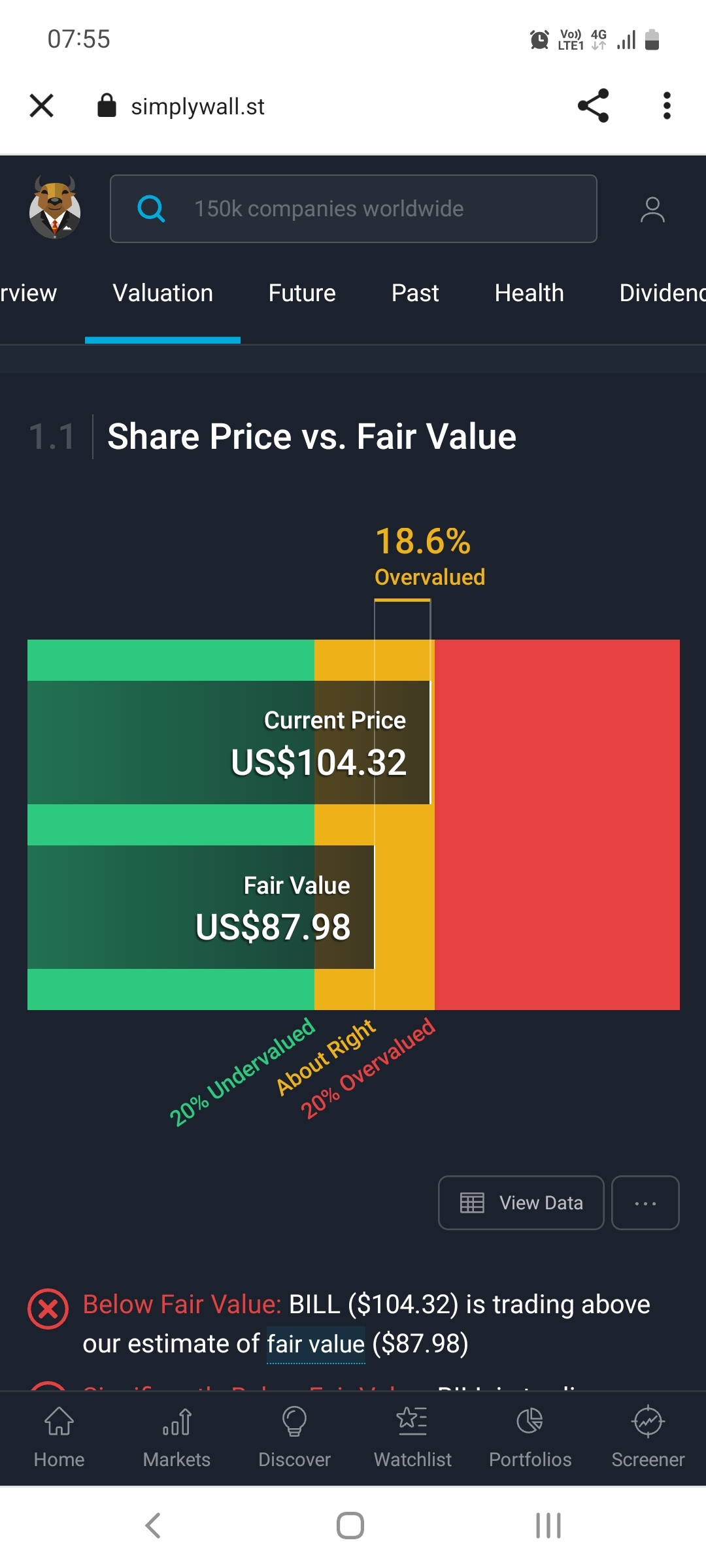Click the View Data button
This screenshot has height=1568, width=706.
(x=521, y=1203)
